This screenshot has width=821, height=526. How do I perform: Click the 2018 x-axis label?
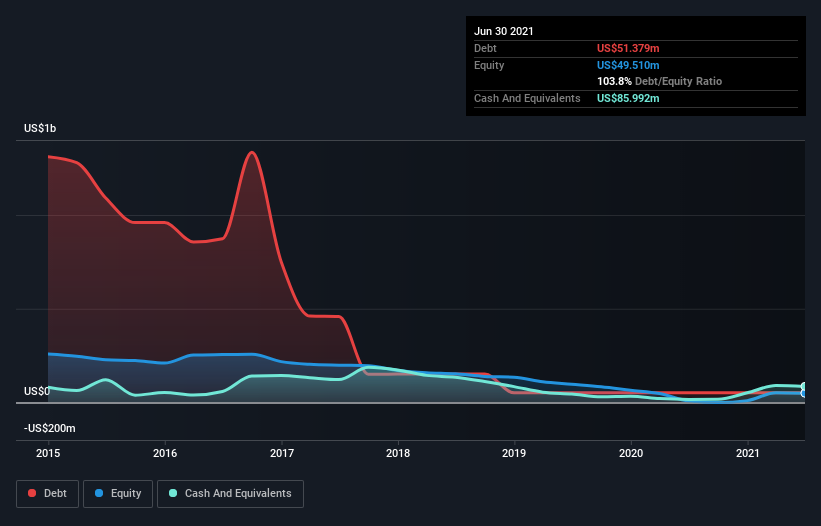(x=398, y=453)
